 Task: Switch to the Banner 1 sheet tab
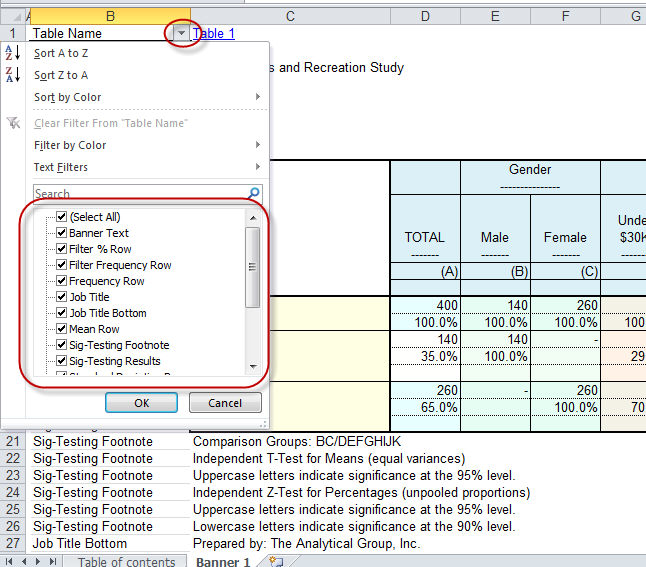click(223, 561)
